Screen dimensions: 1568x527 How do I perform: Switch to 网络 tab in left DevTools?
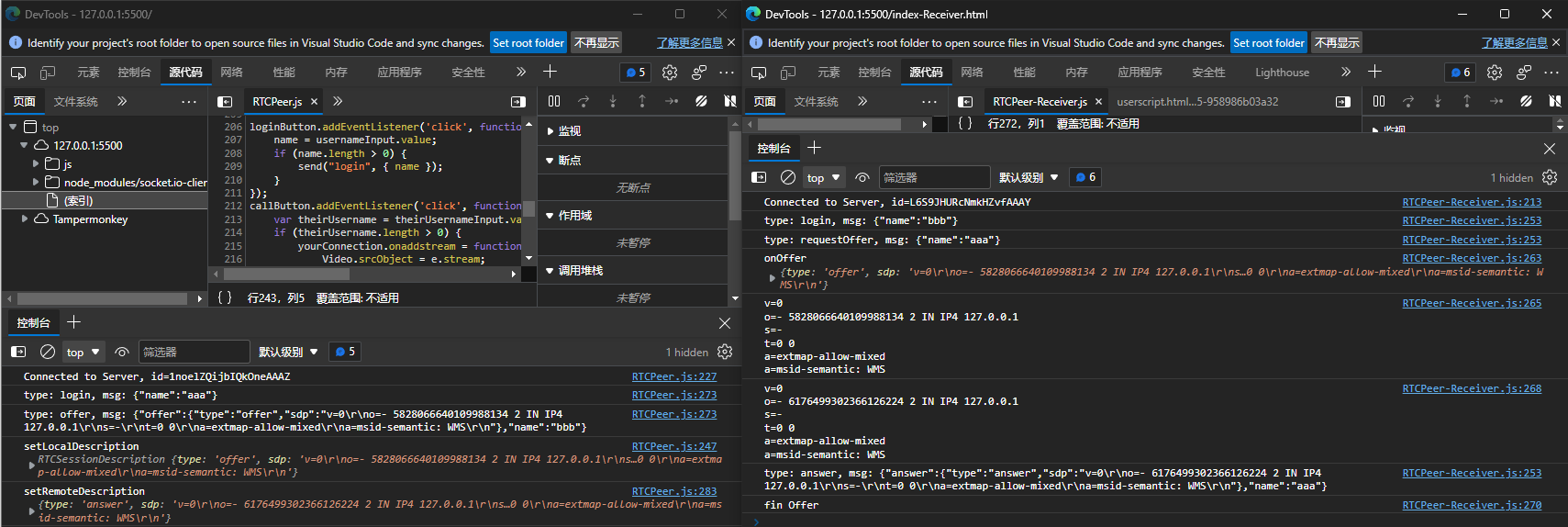click(x=231, y=73)
